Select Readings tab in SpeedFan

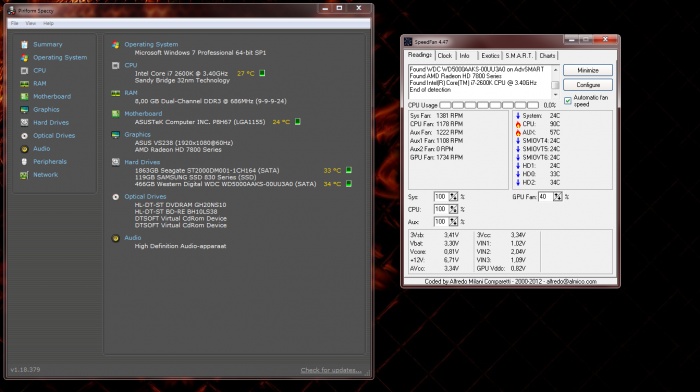[420, 55]
